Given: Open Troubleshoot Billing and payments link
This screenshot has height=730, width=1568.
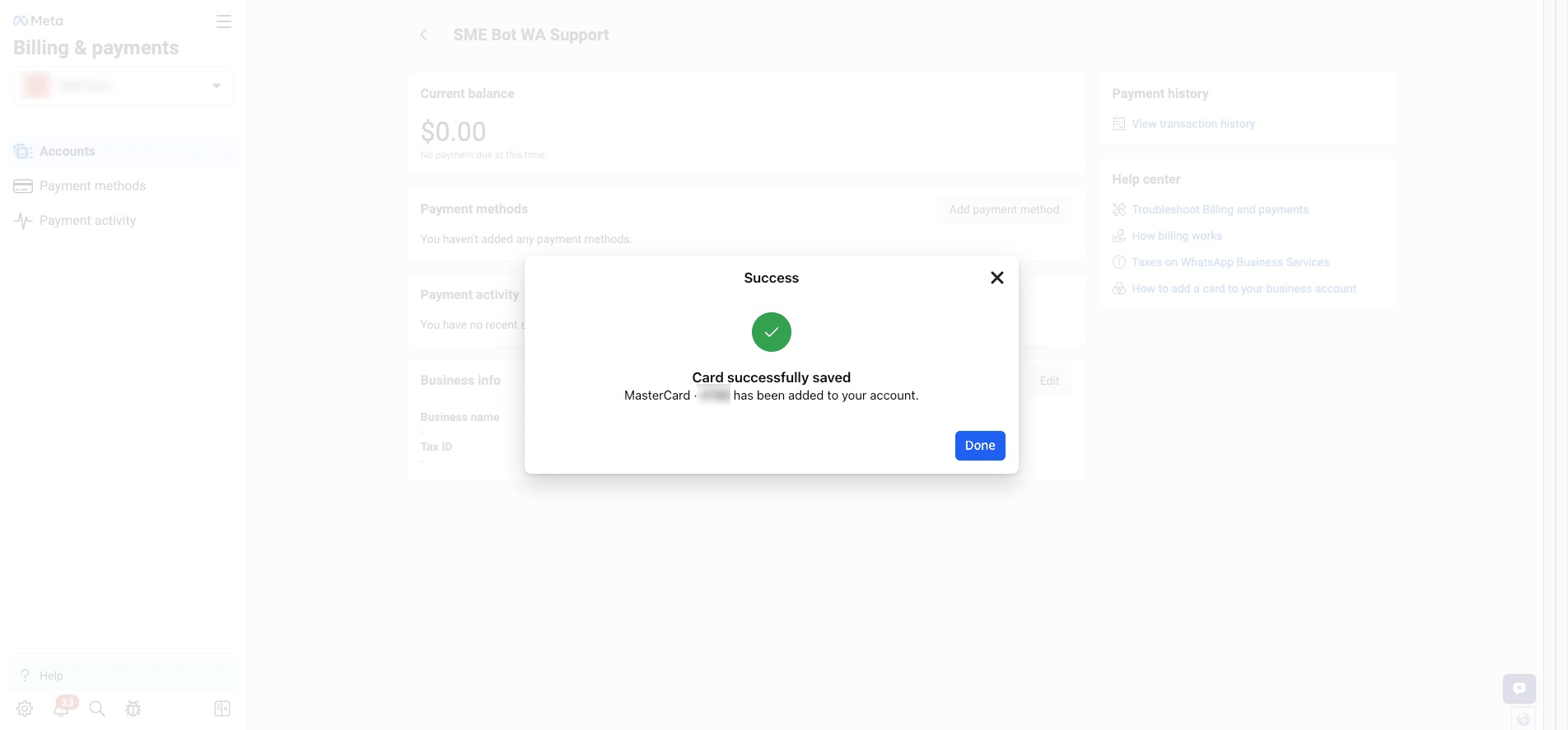Looking at the screenshot, I should click(1220, 209).
